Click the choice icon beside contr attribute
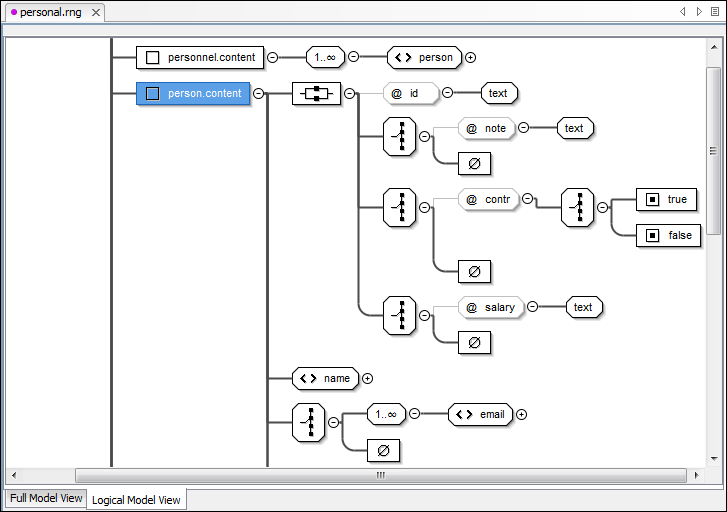This screenshot has height=512, width=727. 400,207
